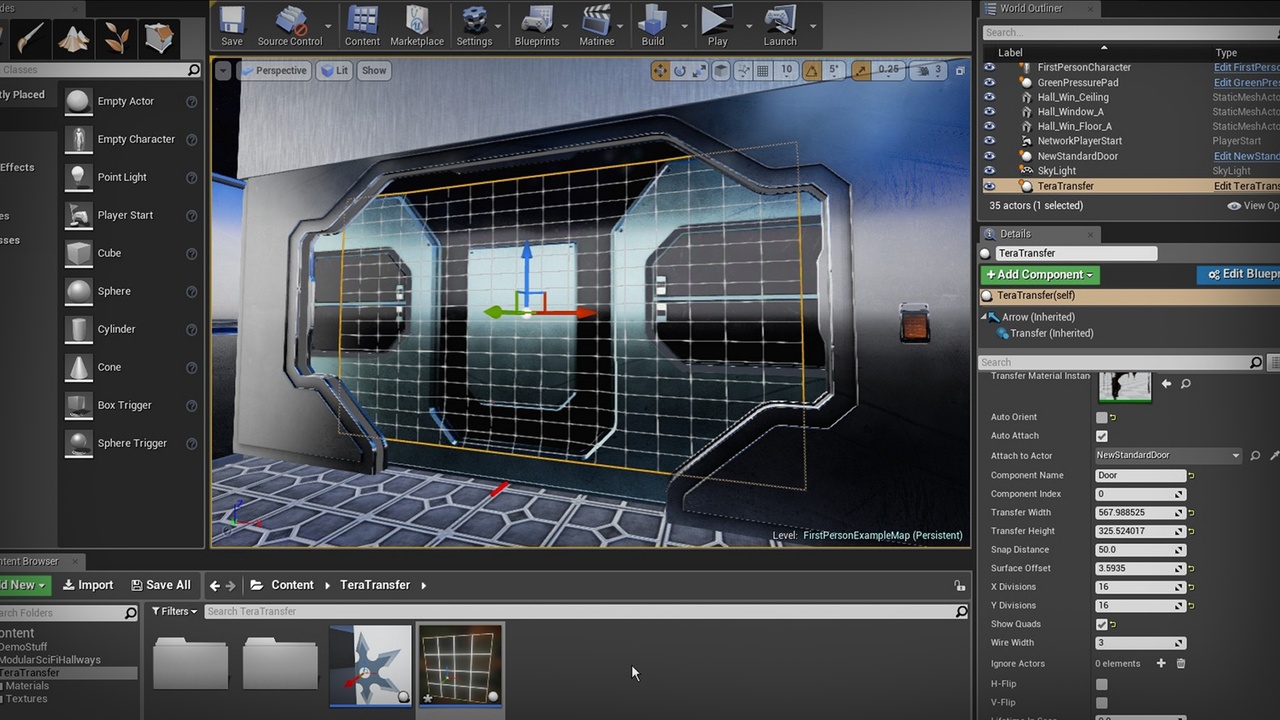Toggle rotation snapping icon in viewport
This screenshot has height=720, width=1280.
[x=811, y=70]
